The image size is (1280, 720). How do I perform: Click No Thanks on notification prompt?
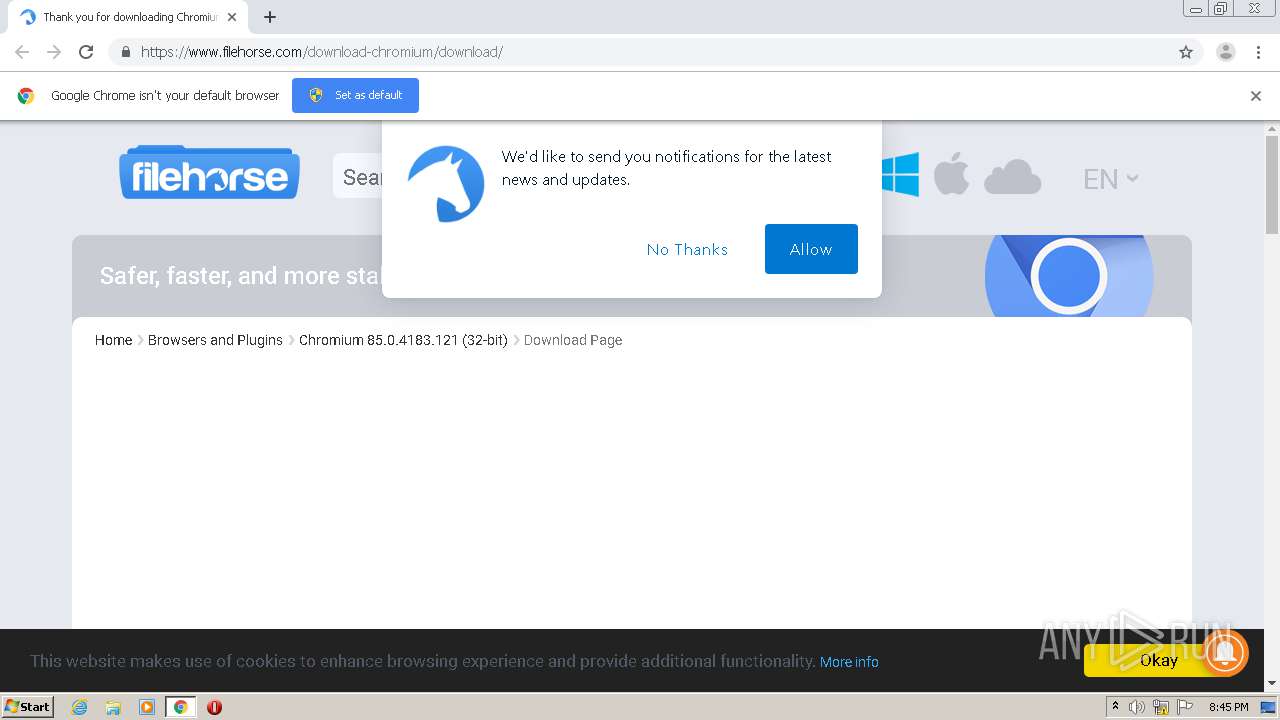click(x=687, y=249)
